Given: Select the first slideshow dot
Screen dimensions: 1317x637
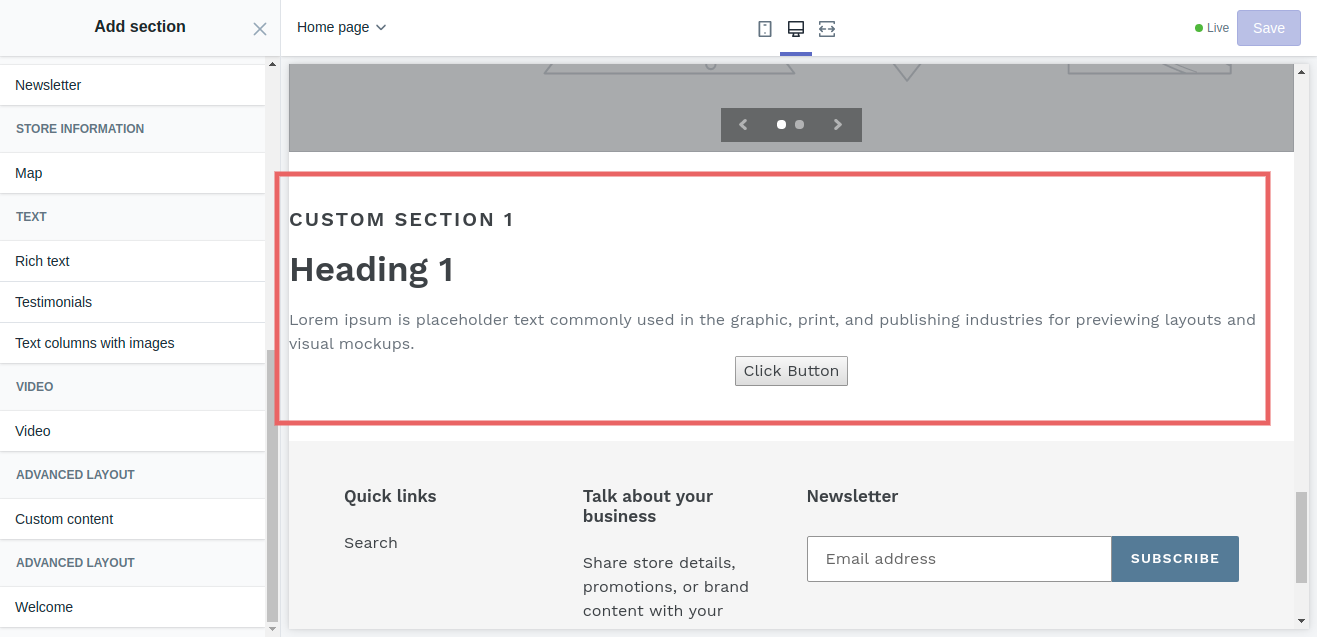Looking at the screenshot, I should (x=781, y=125).
